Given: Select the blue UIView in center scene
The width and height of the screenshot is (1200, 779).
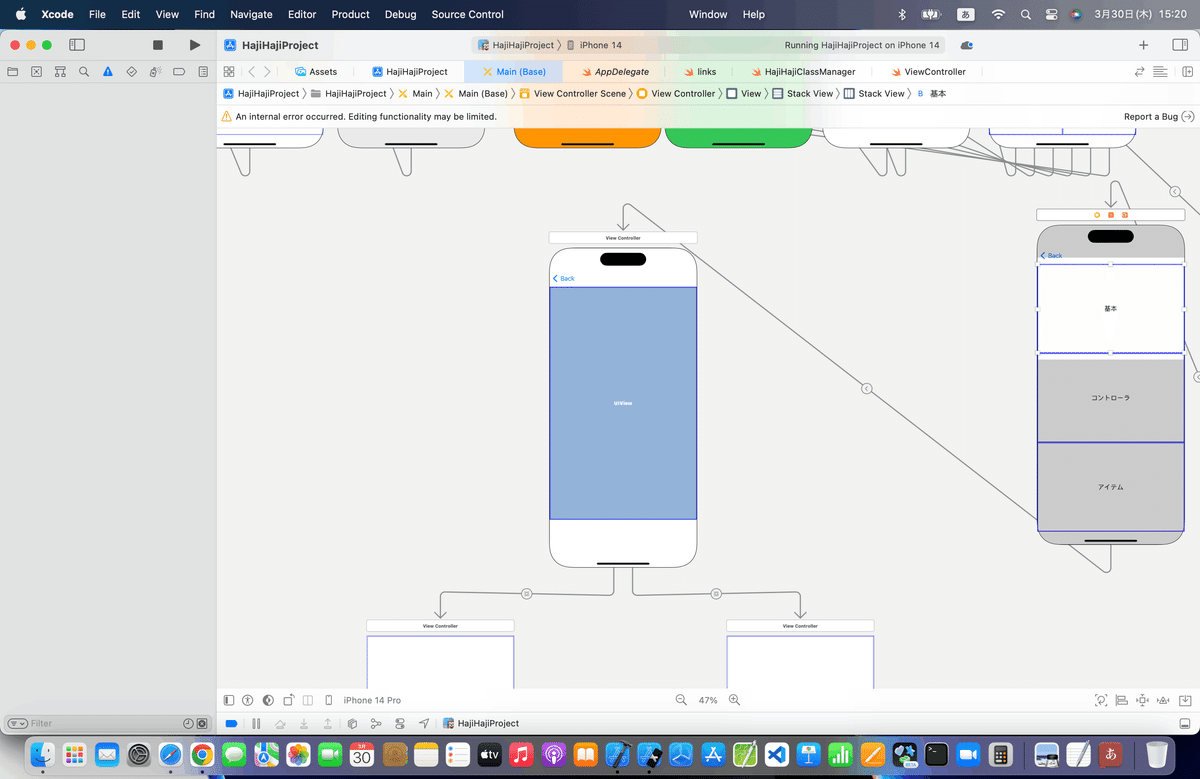Looking at the screenshot, I should click(623, 403).
